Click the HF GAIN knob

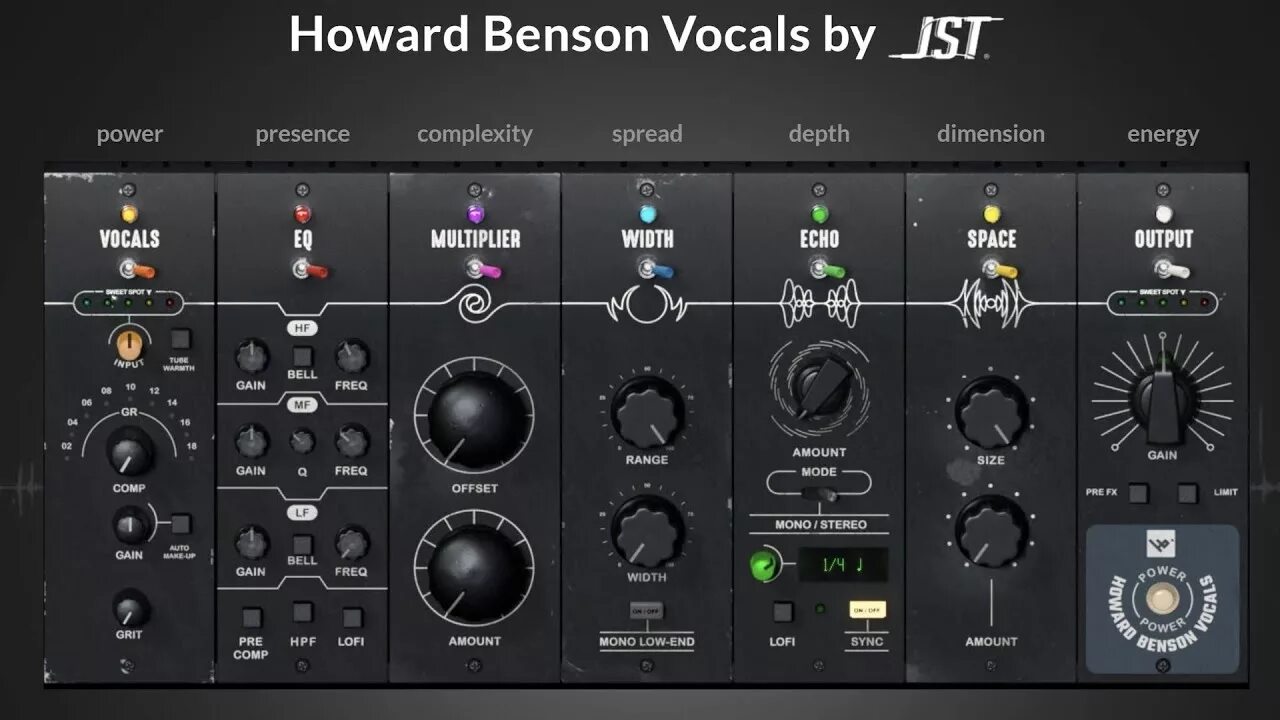[x=251, y=356]
